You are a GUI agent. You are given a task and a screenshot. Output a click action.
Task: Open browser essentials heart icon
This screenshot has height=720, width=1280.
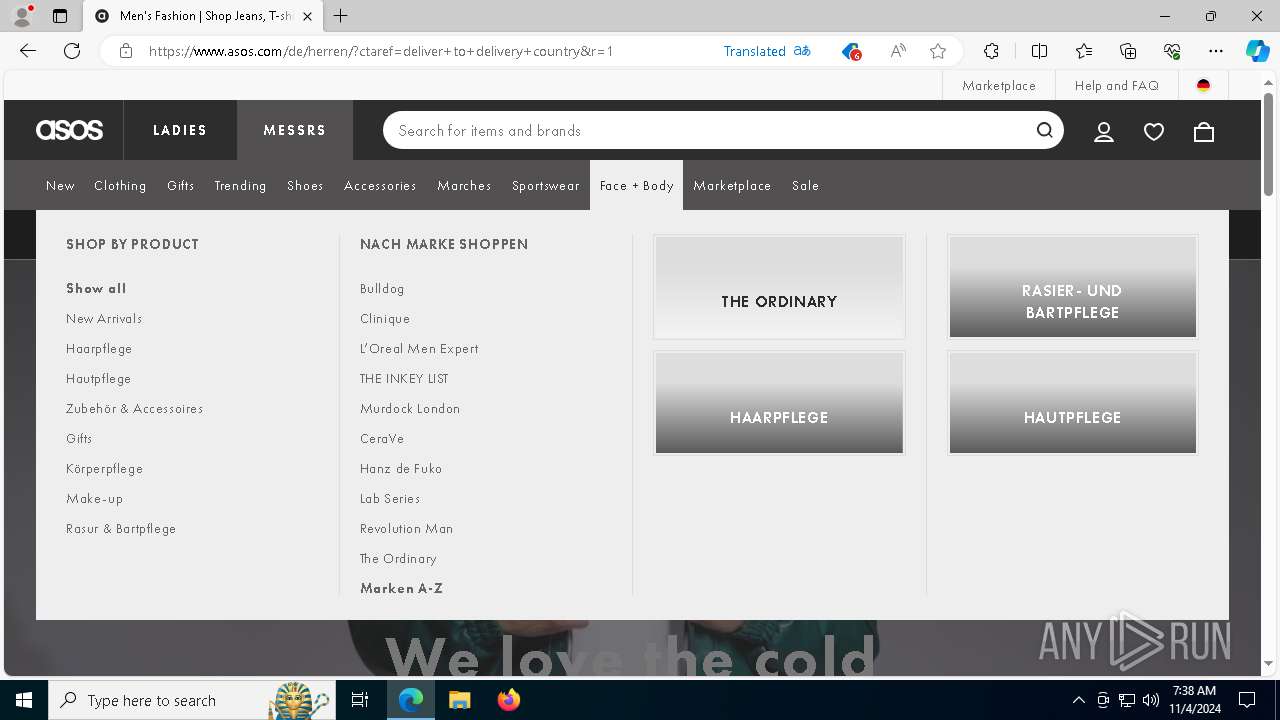pos(1172,51)
